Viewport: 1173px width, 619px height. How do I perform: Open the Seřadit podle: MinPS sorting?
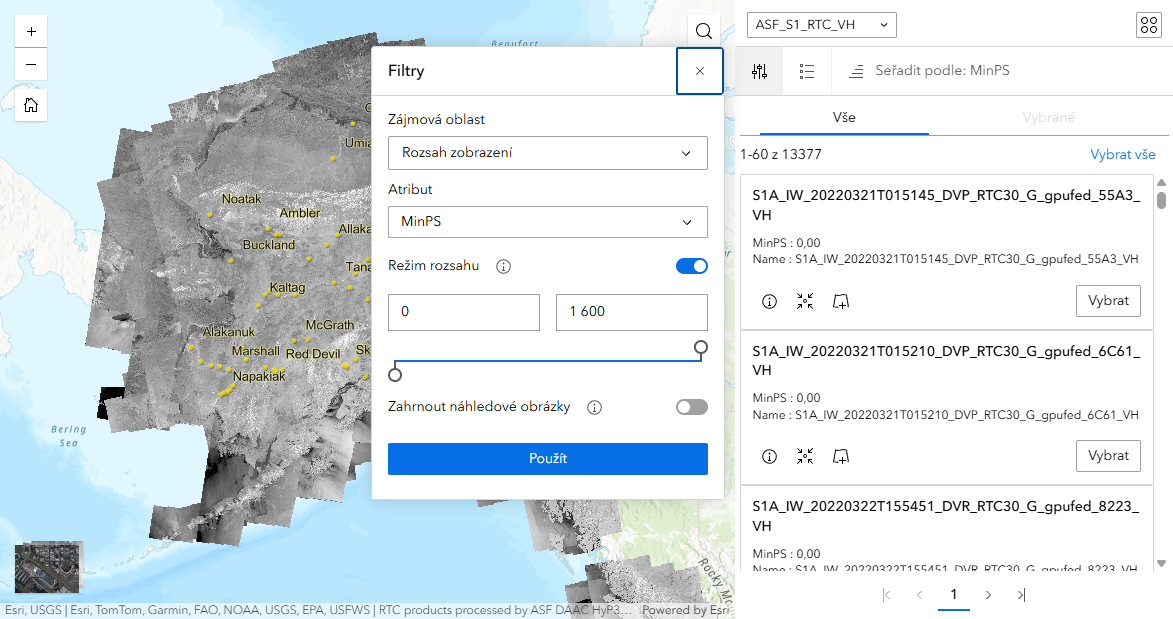[928, 71]
